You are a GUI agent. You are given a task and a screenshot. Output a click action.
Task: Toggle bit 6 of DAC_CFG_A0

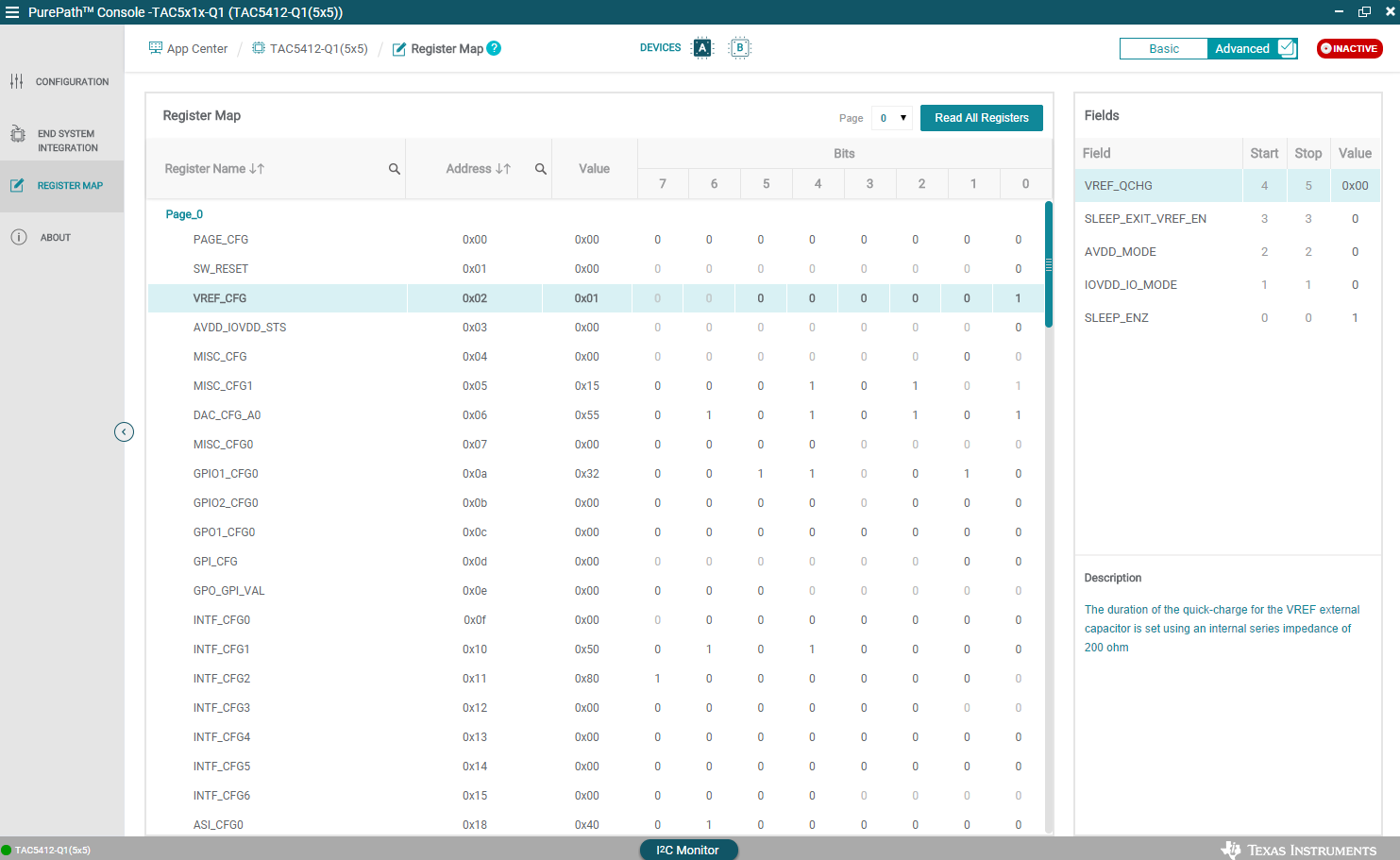709,415
